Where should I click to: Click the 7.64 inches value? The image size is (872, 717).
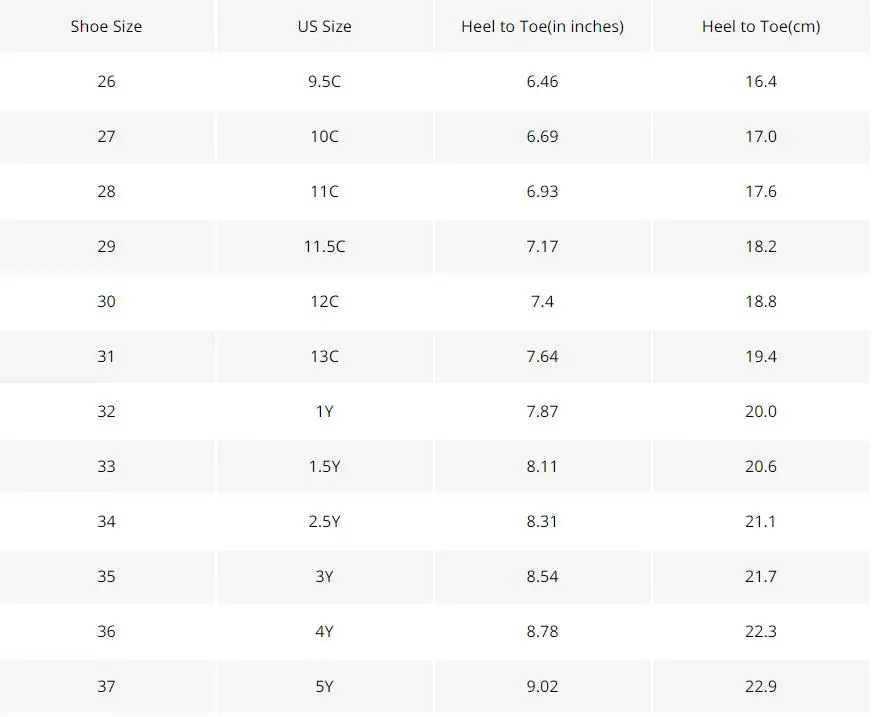pyautogui.click(x=542, y=357)
